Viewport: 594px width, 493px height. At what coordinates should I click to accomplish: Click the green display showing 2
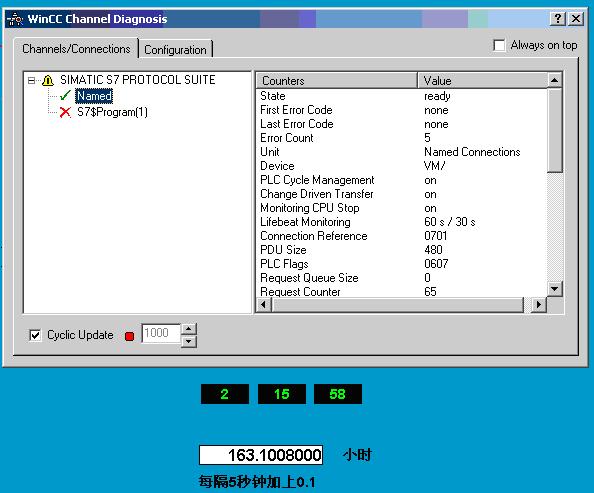coord(225,394)
